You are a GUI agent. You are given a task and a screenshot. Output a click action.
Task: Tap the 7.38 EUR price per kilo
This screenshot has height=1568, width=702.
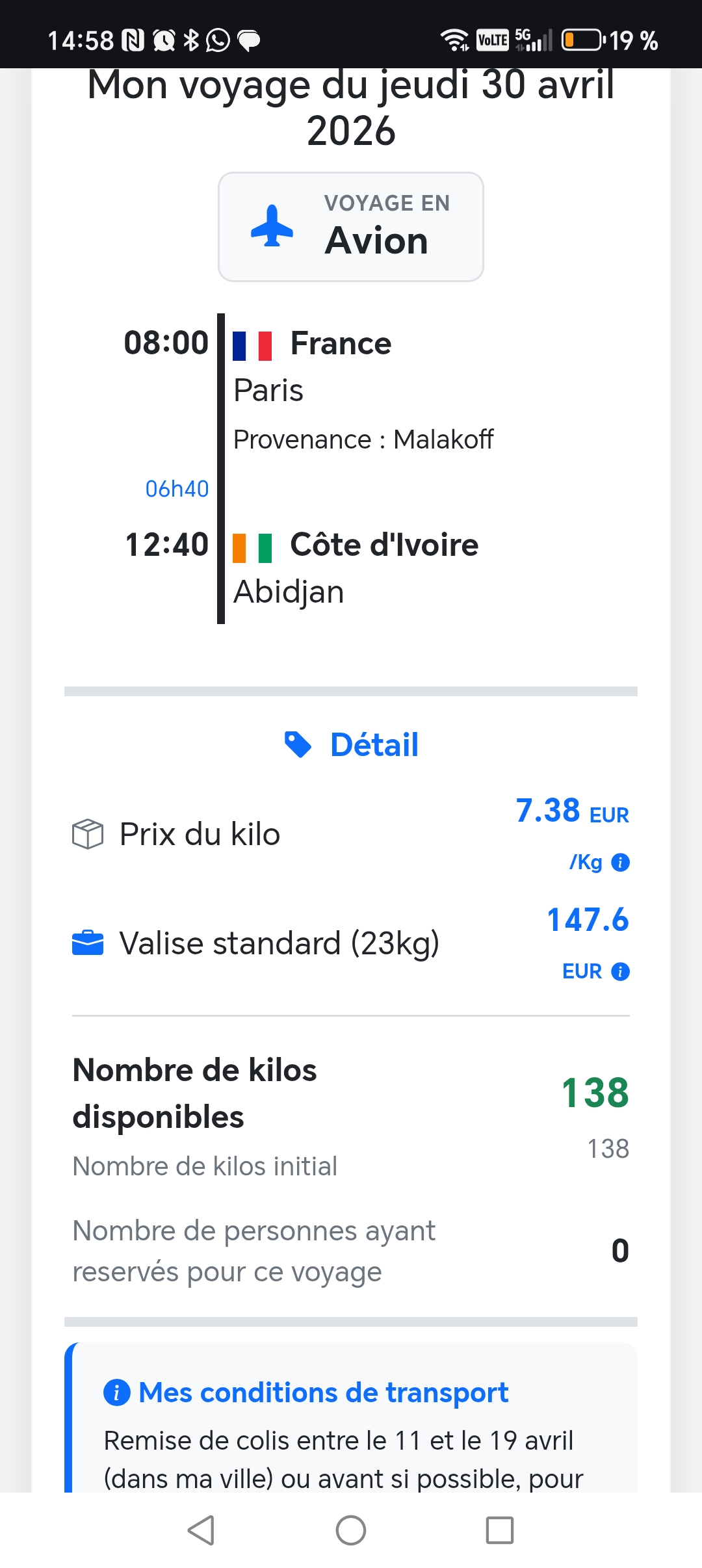[572, 811]
